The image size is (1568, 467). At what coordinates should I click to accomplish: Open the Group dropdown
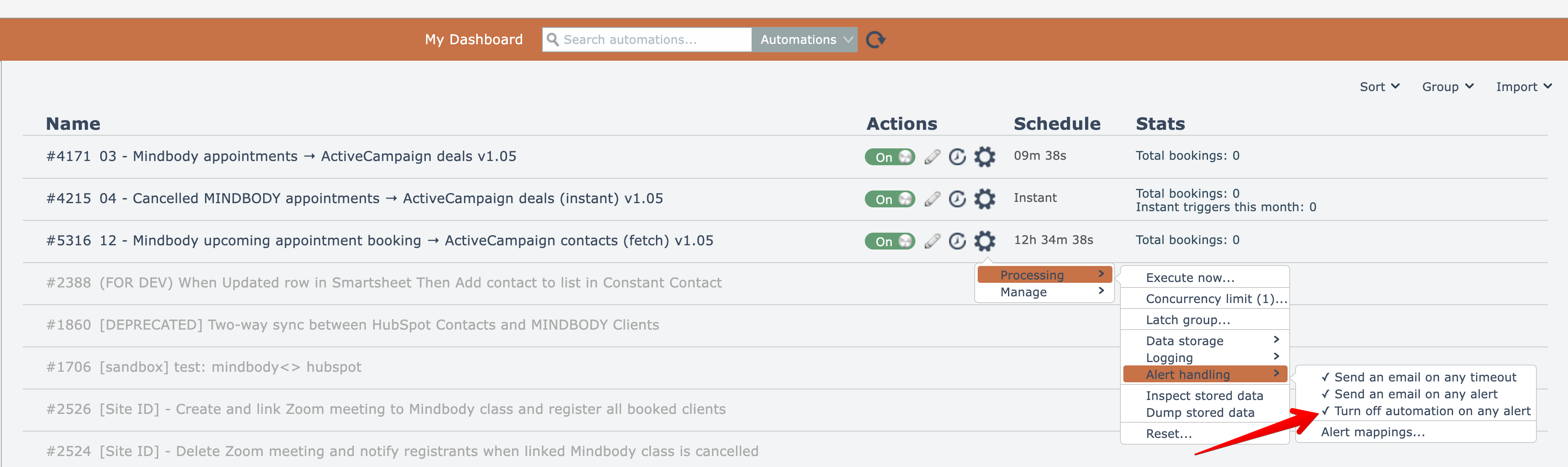pos(1448,86)
